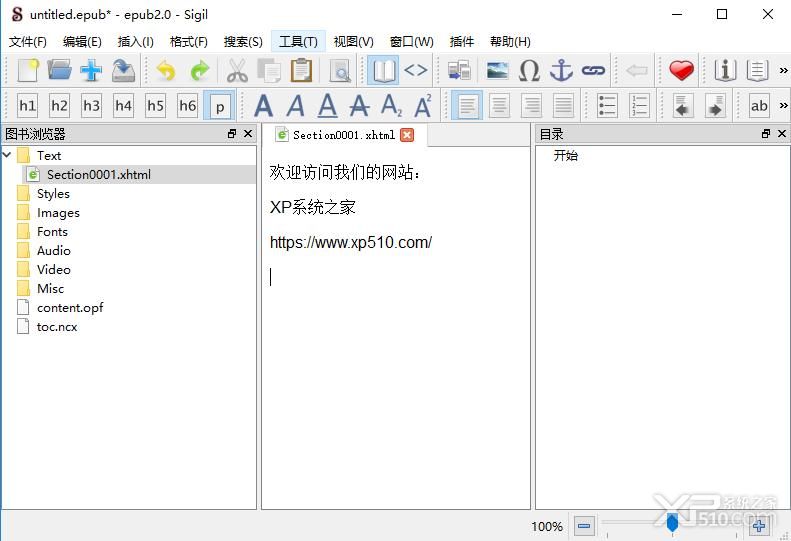Insert hyperlink chain icon
791x541 pixels.
click(x=593, y=70)
